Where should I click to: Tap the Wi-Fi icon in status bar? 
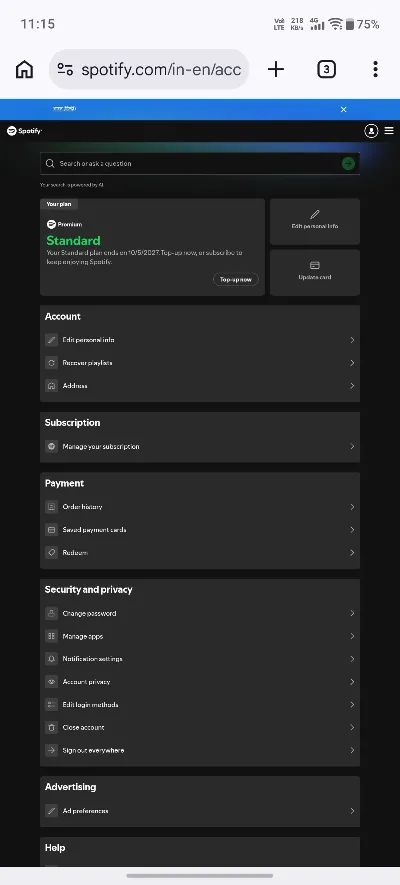(336, 24)
